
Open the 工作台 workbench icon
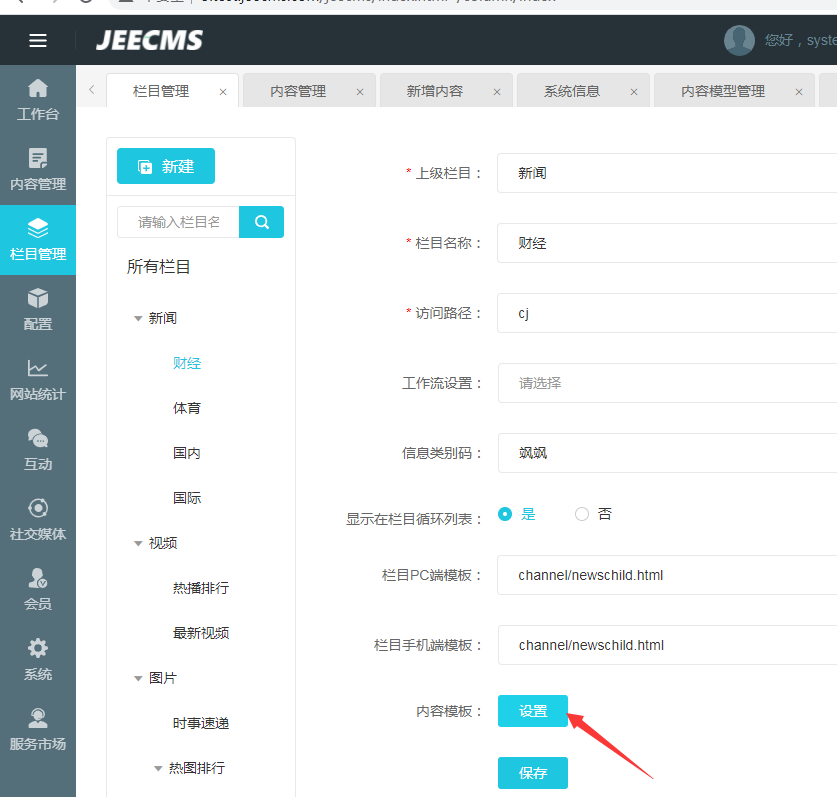coord(38,99)
